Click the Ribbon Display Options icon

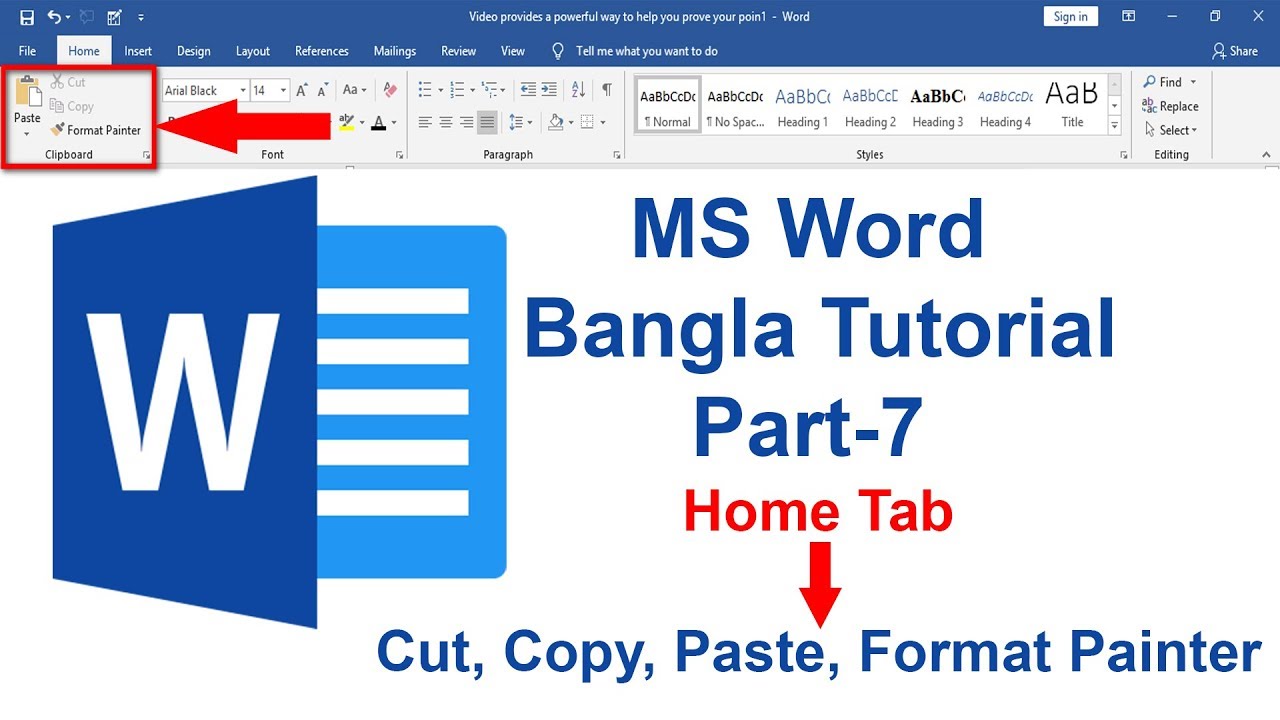pyautogui.click(x=1129, y=16)
